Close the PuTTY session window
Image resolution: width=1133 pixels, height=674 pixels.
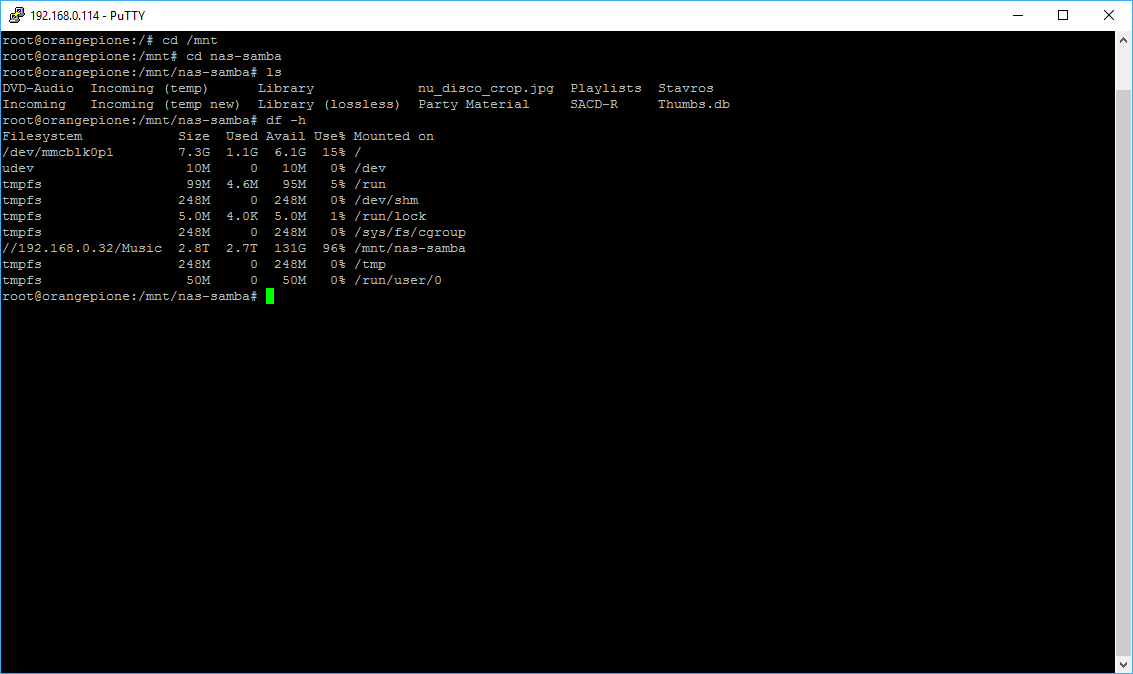(x=1109, y=15)
